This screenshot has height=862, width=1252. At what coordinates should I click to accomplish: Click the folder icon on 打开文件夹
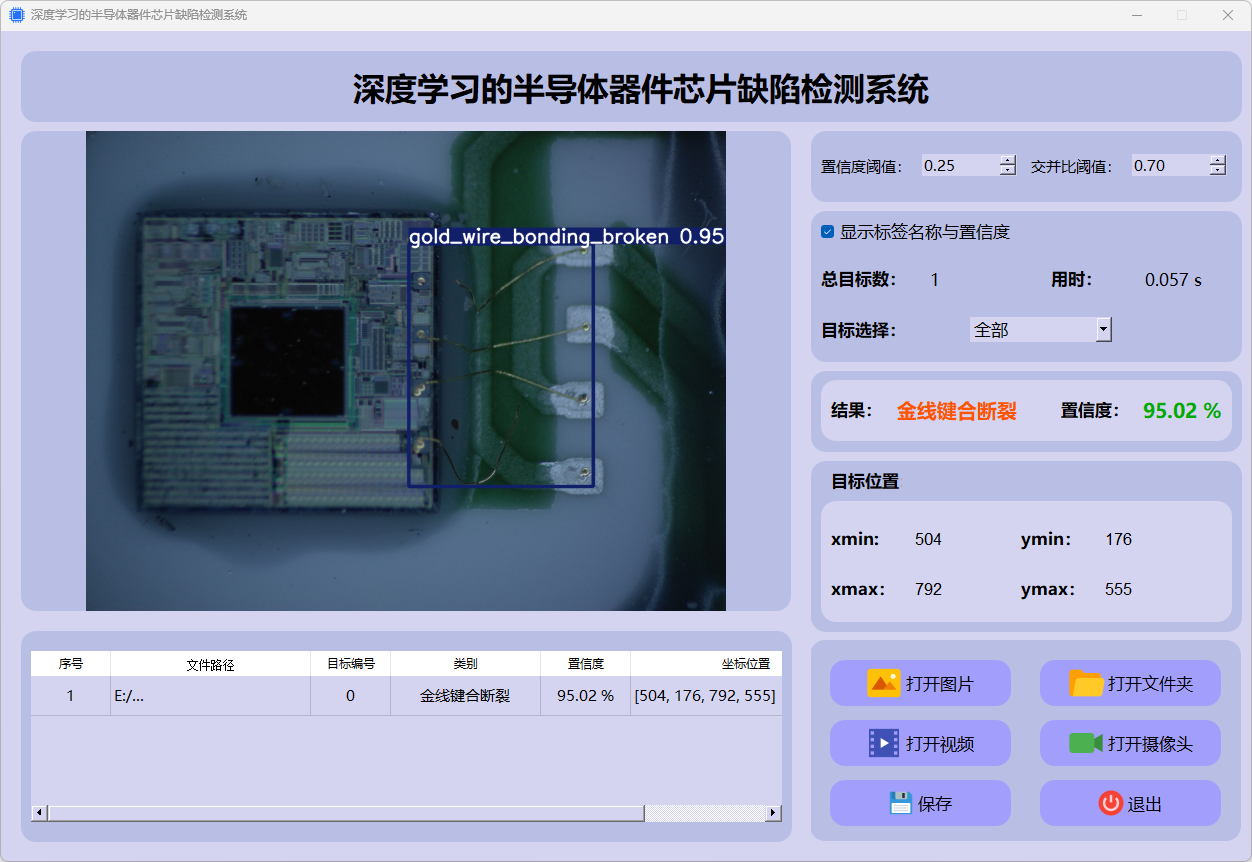pos(1086,684)
